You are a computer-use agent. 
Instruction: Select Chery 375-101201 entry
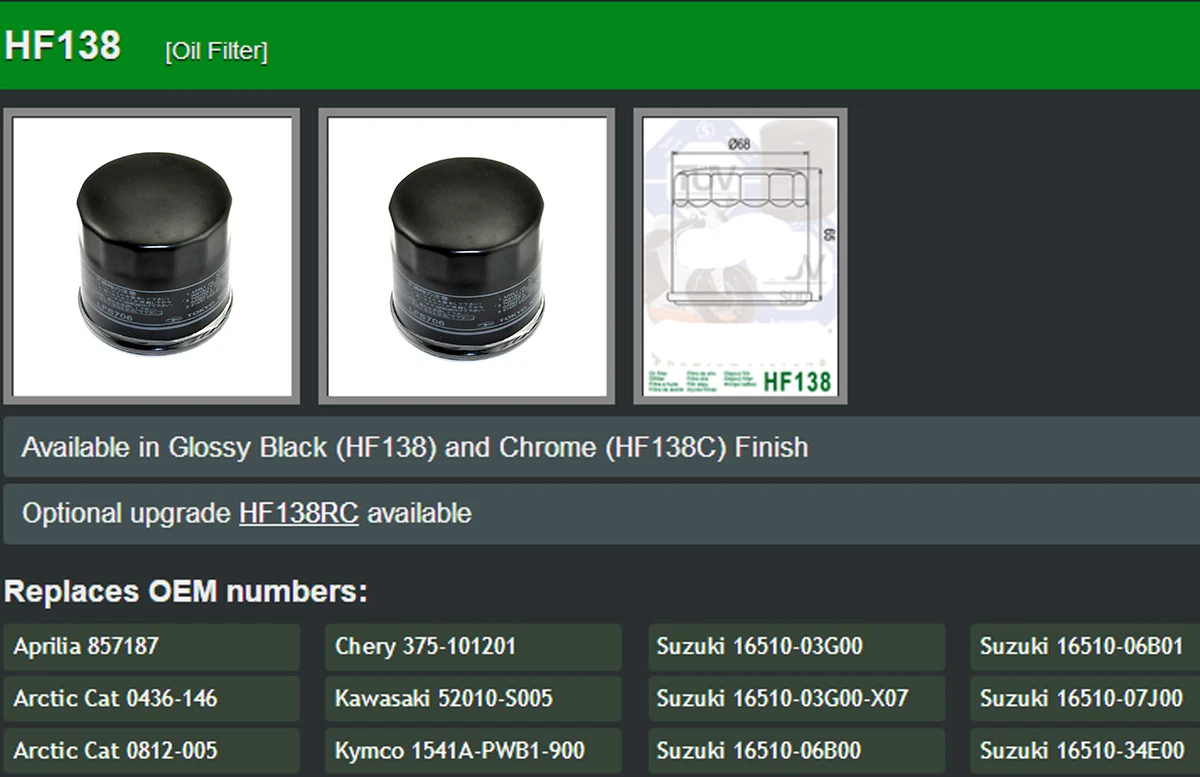click(x=473, y=647)
